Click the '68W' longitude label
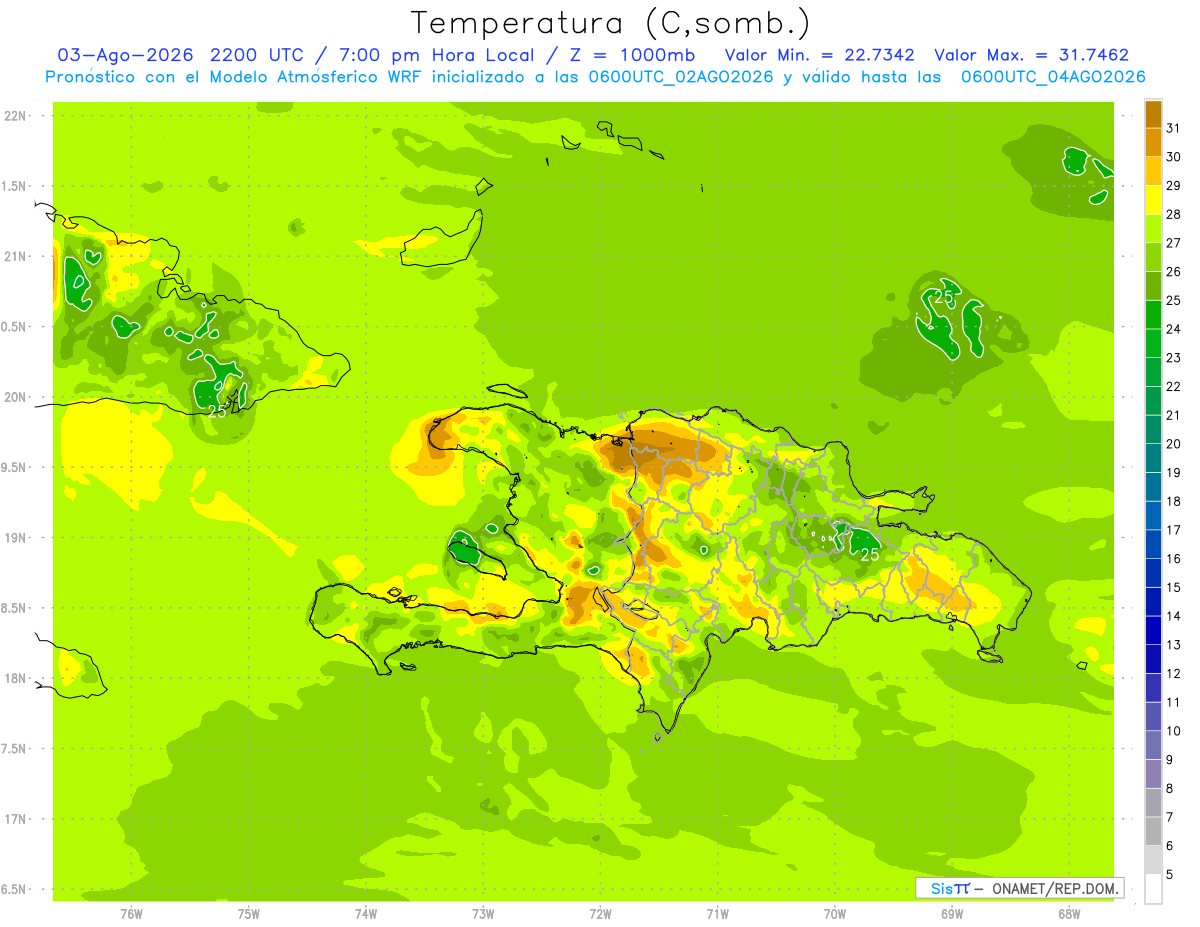 (x=1069, y=913)
